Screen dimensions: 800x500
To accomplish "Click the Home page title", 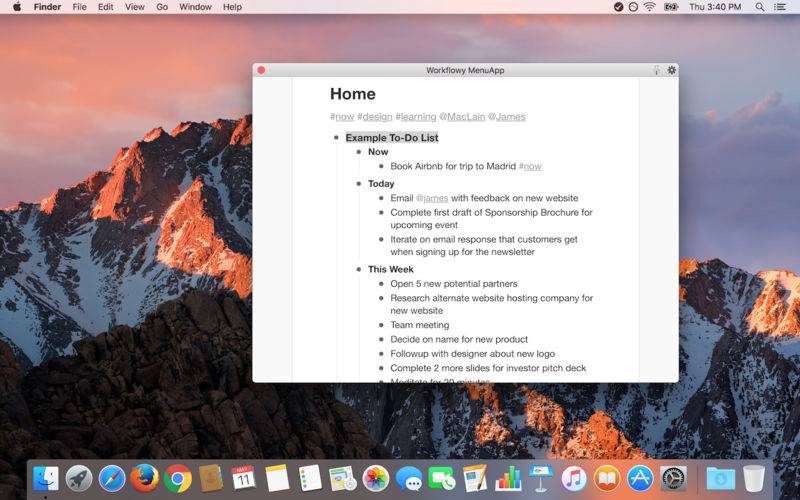I will pos(353,94).
